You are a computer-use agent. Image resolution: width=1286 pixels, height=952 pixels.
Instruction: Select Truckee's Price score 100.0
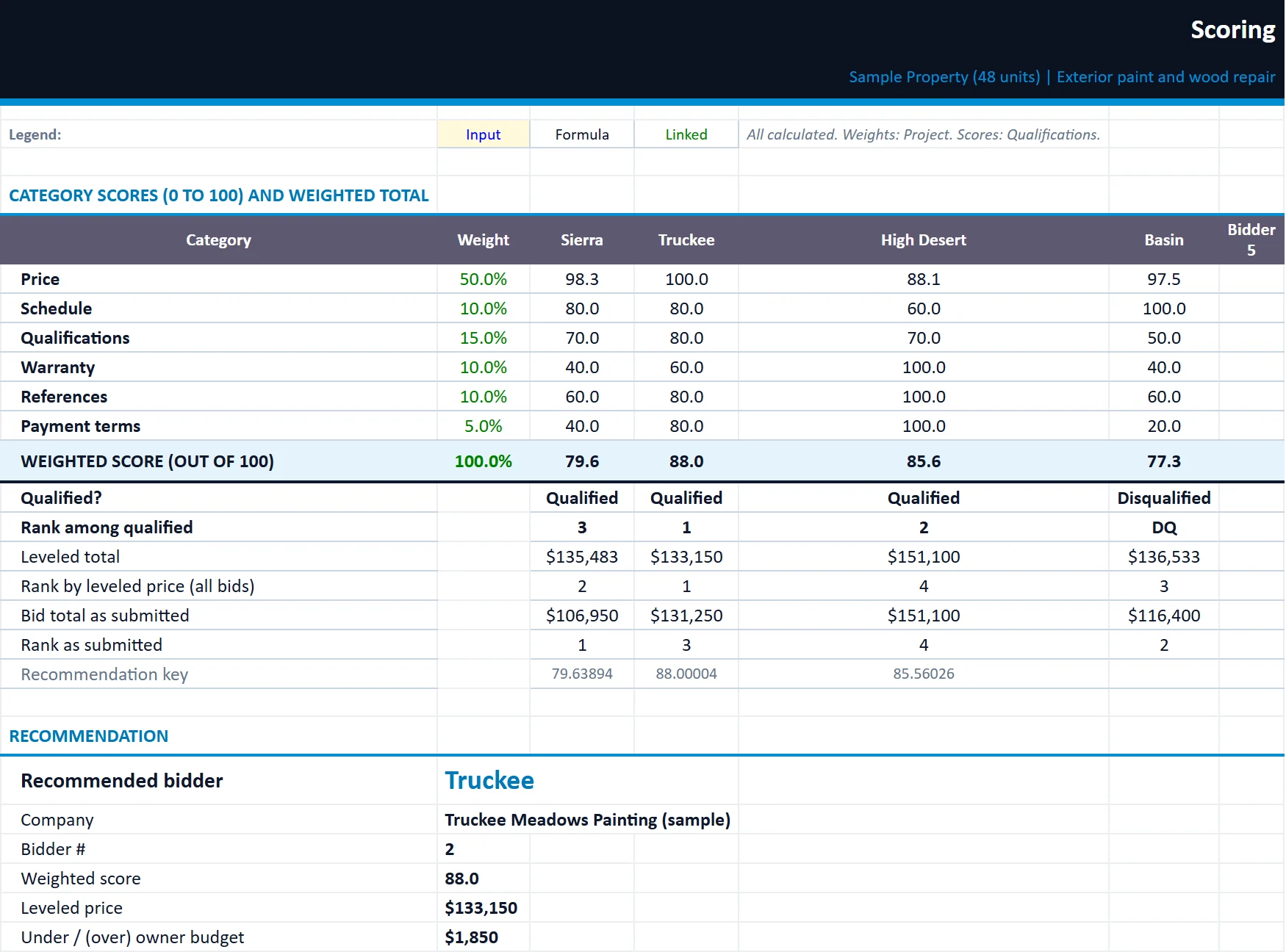point(686,279)
